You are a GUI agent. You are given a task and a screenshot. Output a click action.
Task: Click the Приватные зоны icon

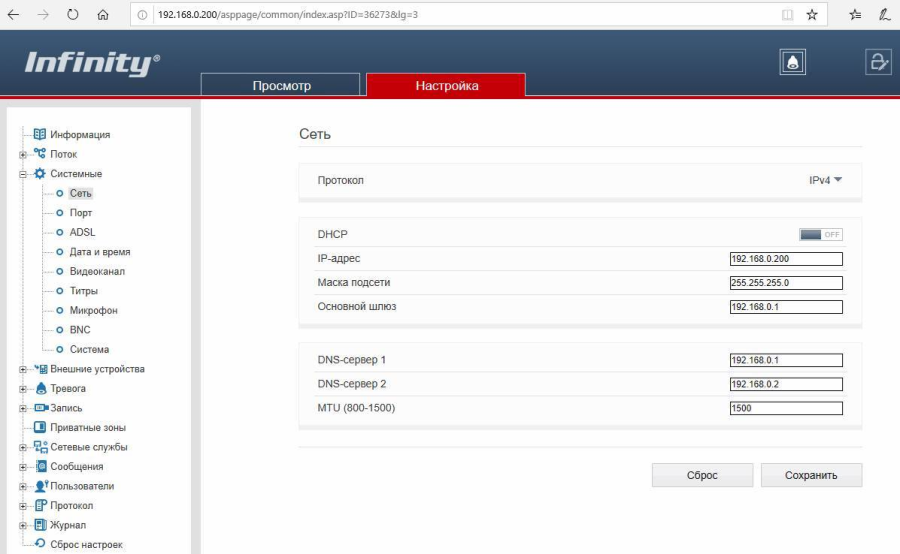[x=40, y=427]
